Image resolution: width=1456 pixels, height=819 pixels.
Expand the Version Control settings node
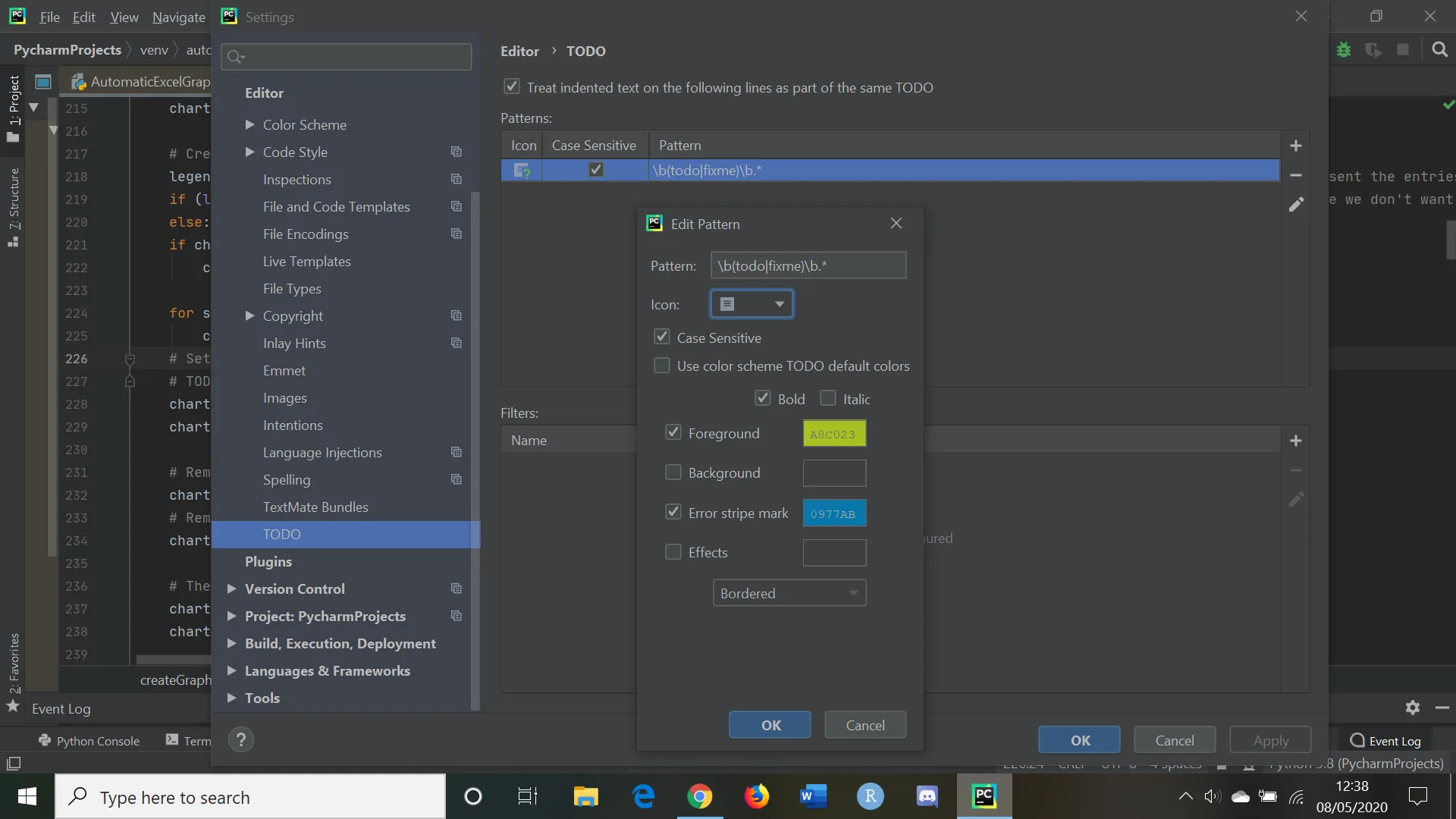[232, 588]
